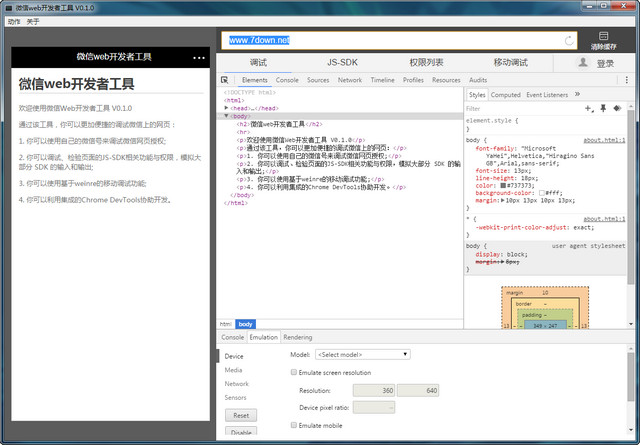Select the inspect element tool icon
Screen dimensions: 640x445
226,80
